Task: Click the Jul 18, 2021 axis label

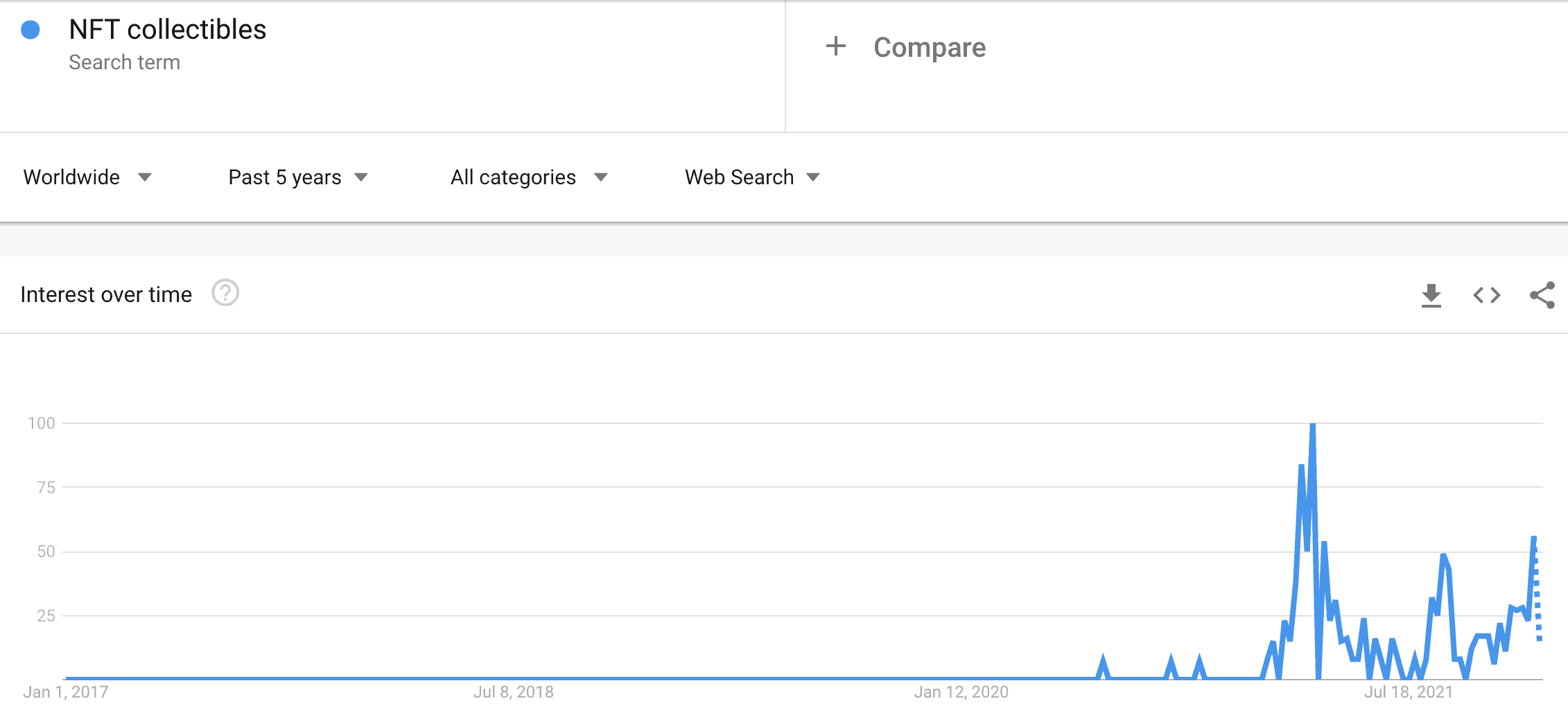Action: tap(1408, 692)
